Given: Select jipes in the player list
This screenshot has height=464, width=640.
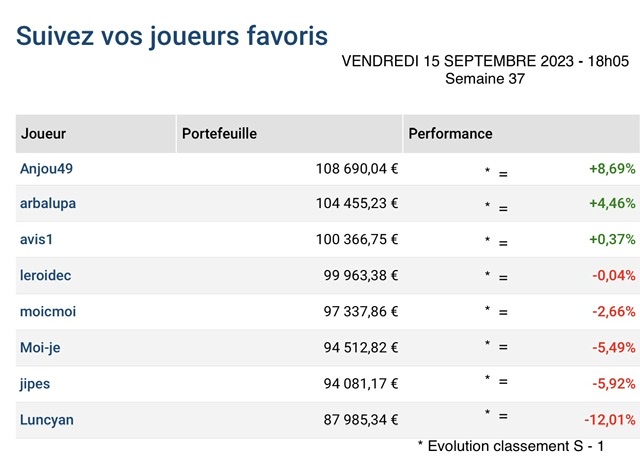Looking at the screenshot, I should click(35, 384).
